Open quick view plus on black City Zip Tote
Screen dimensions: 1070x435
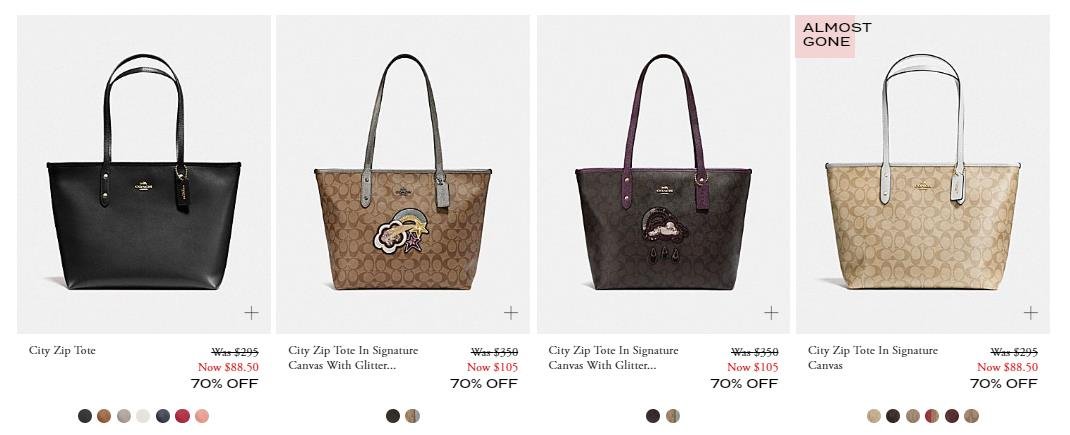click(x=251, y=313)
